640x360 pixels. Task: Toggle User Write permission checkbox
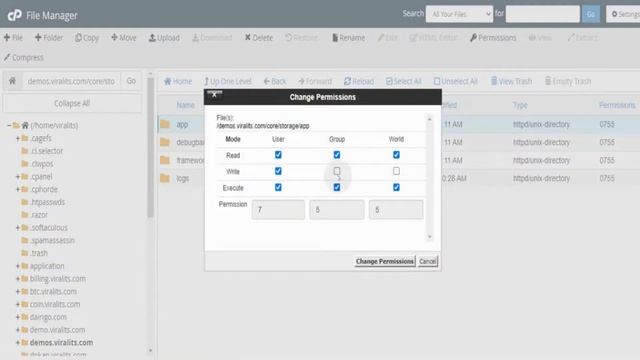coord(278,171)
